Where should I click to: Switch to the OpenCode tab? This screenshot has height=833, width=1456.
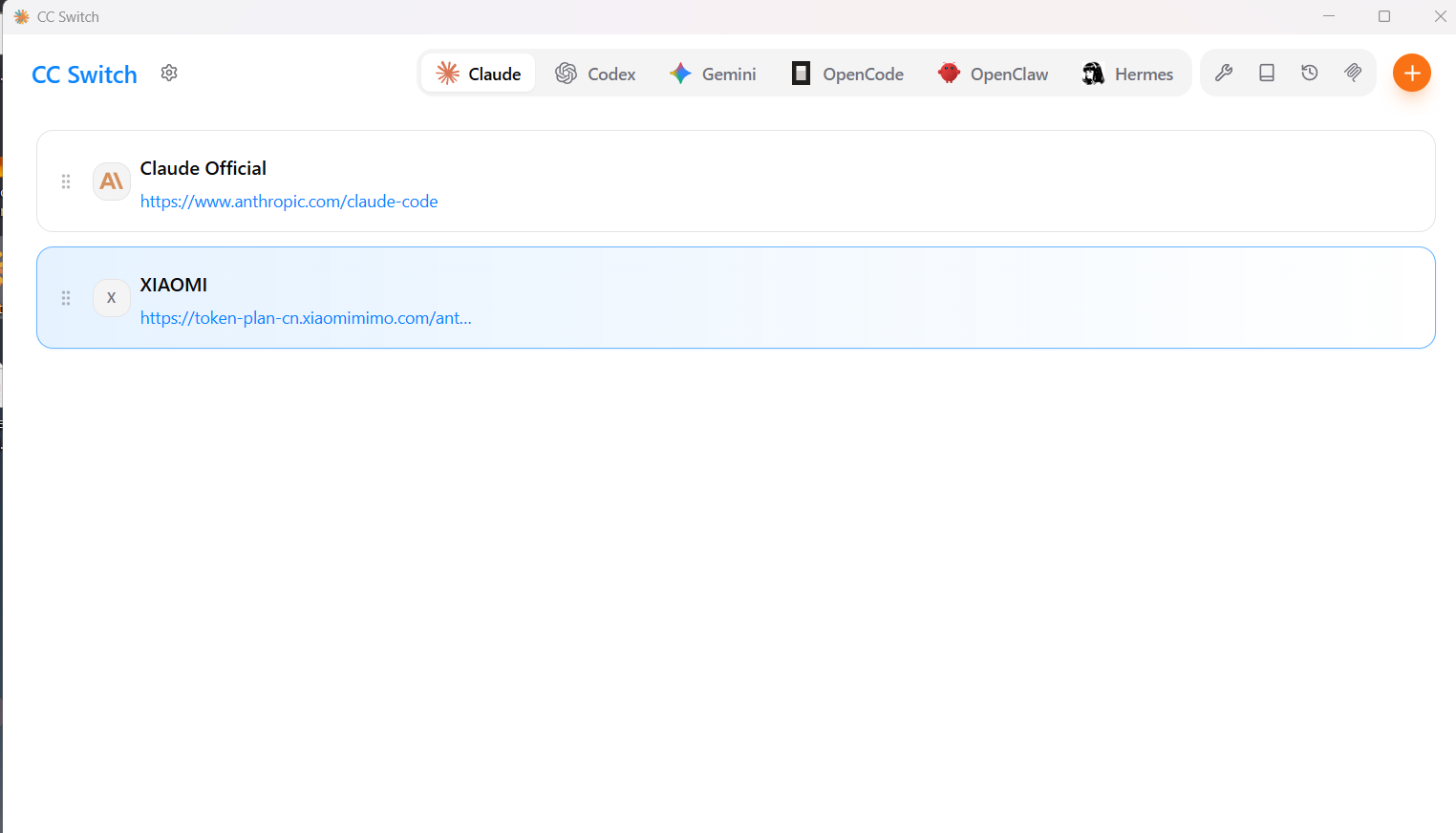[847, 74]
